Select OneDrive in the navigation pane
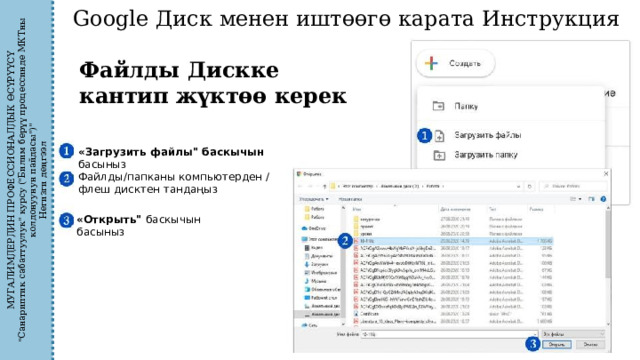Image resolution: width=640 pixels, height=360 pixels. tap(314, 228)
